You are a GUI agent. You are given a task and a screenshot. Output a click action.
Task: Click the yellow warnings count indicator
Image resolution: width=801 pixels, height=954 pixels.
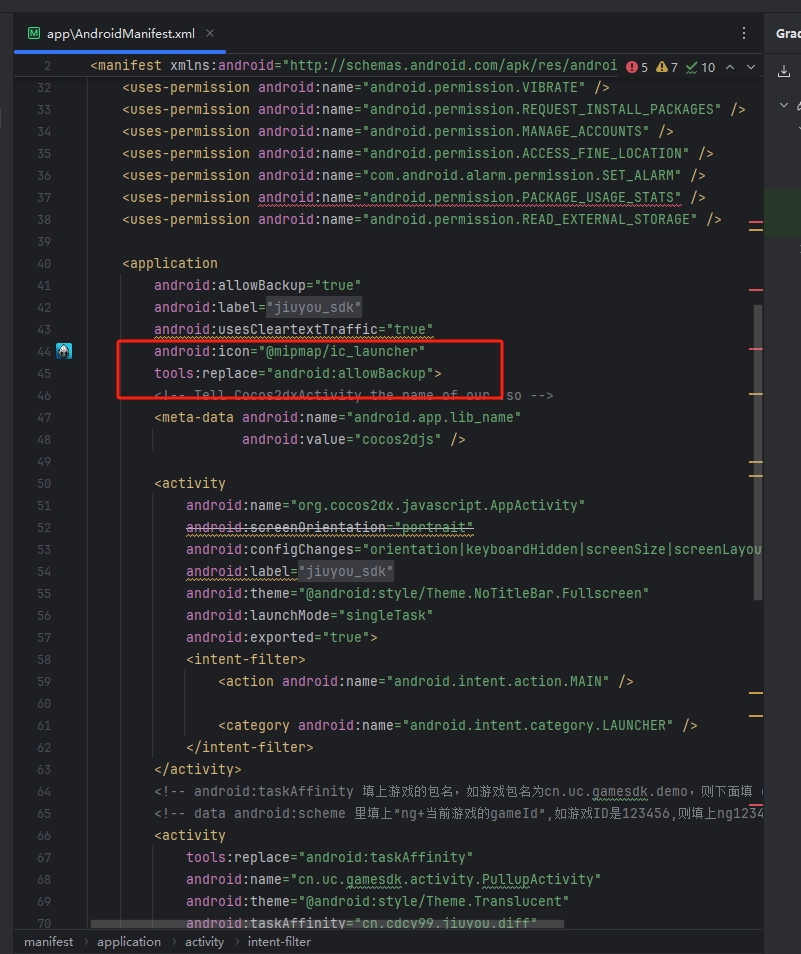coord(667,67)
